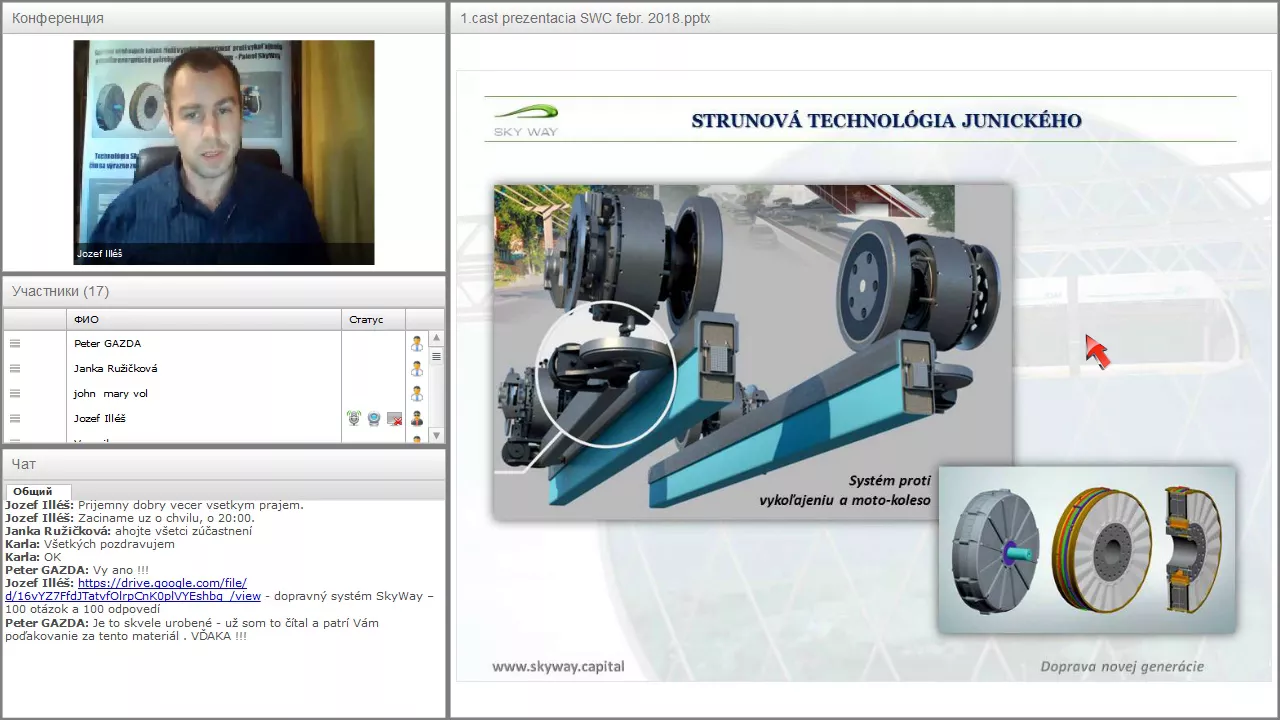
Task: Select the john mary vol participant name
Action: click(x=110, y=393)
